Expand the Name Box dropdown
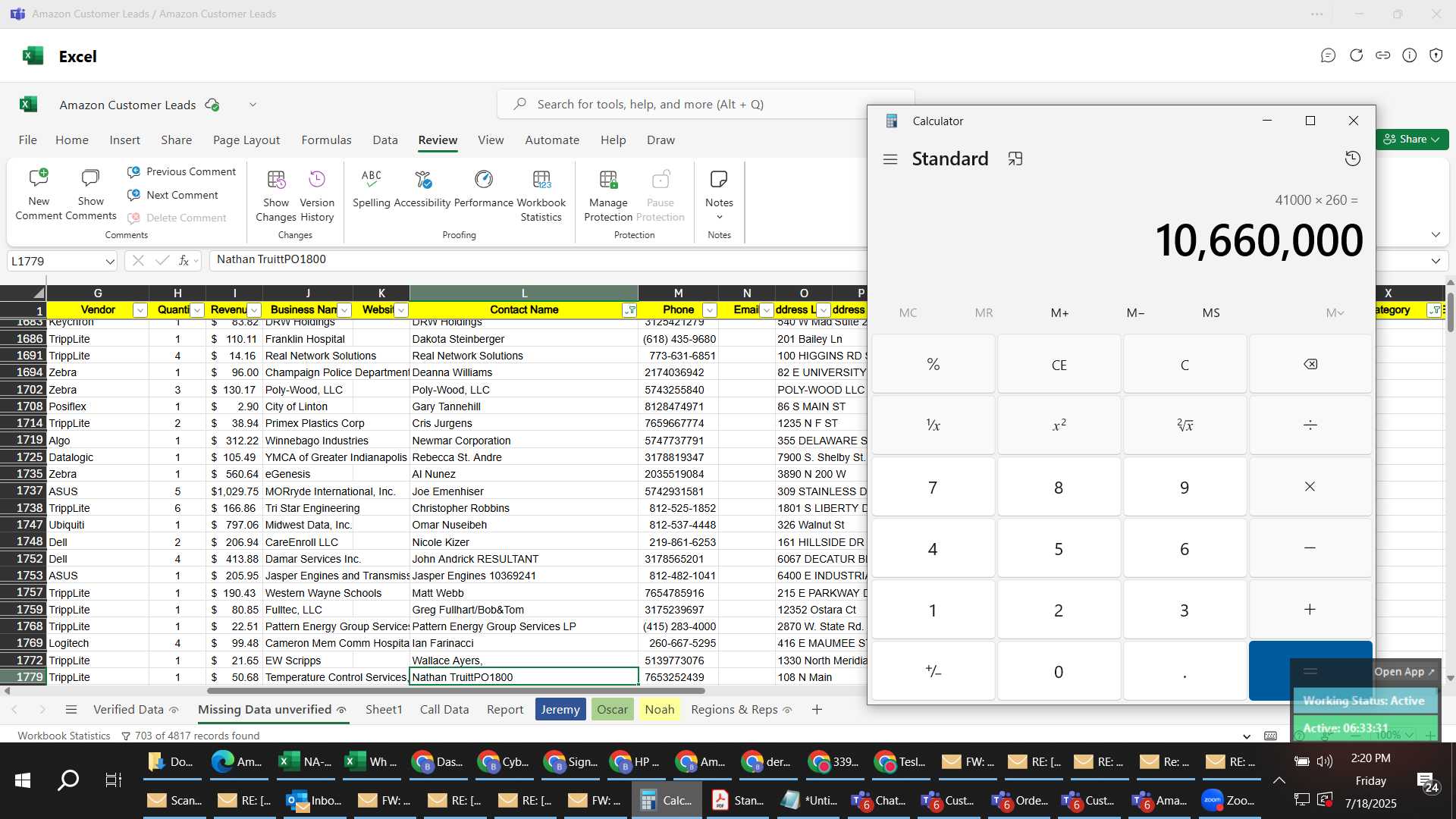The height and width of the screenshot is (819, 1456). [109, 262]
